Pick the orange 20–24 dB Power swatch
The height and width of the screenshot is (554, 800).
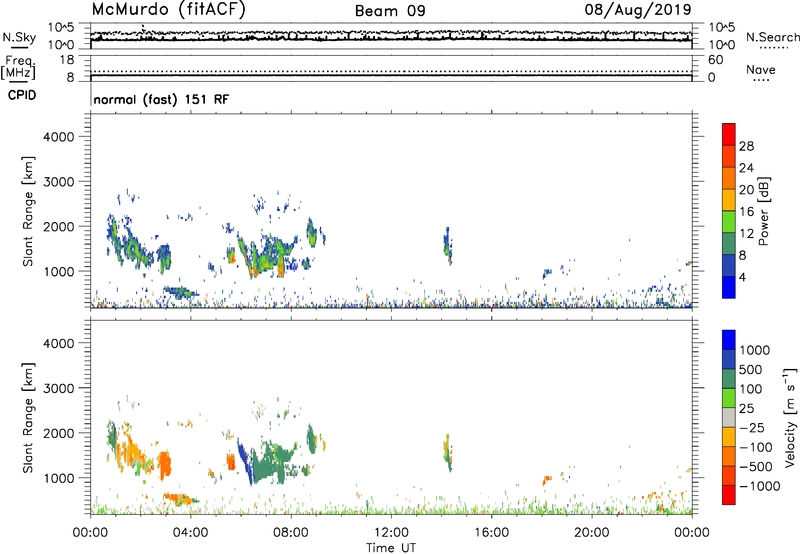[729, 178]
